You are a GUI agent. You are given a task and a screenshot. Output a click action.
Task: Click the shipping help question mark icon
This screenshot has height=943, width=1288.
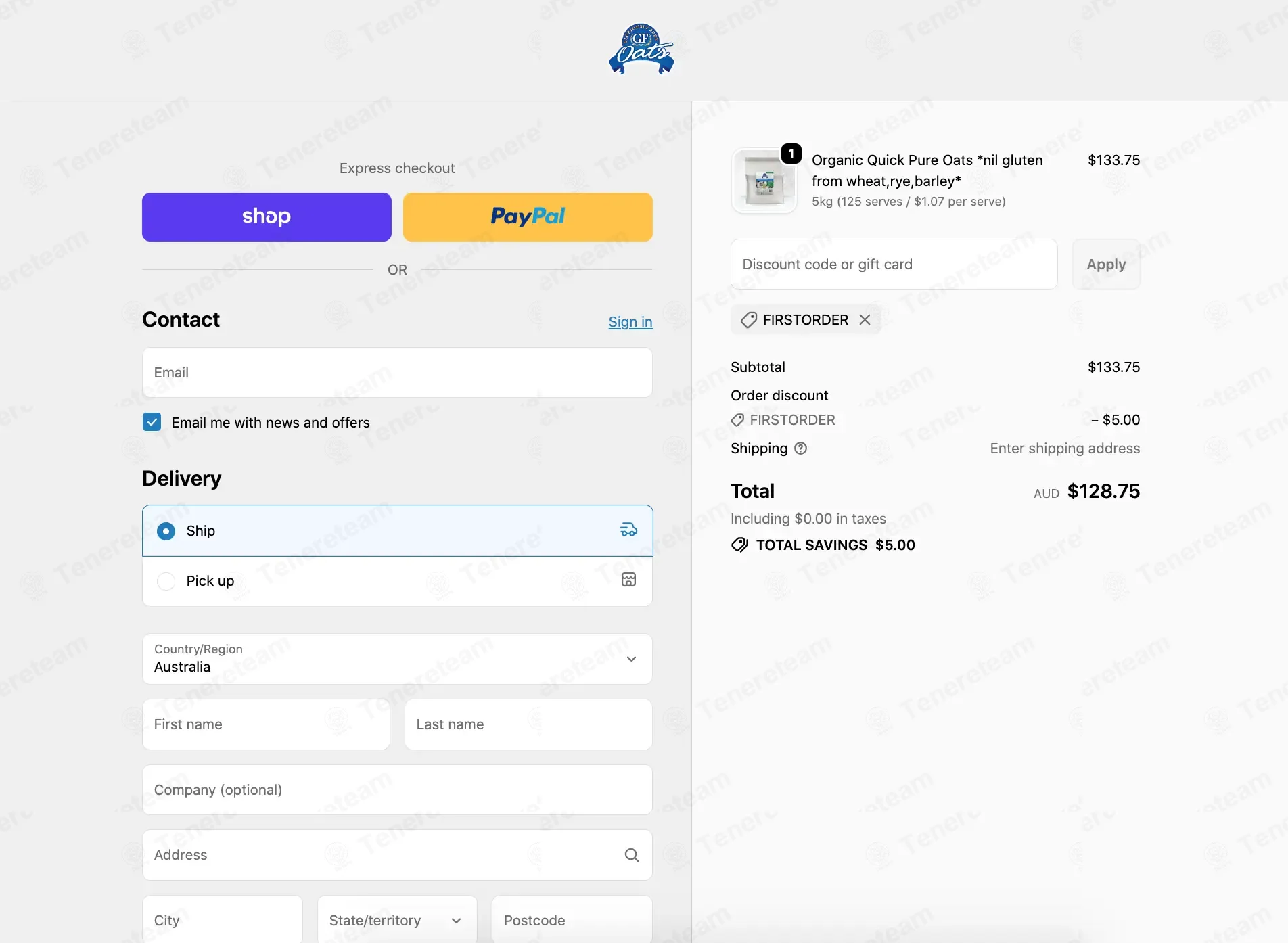(800, 448)
